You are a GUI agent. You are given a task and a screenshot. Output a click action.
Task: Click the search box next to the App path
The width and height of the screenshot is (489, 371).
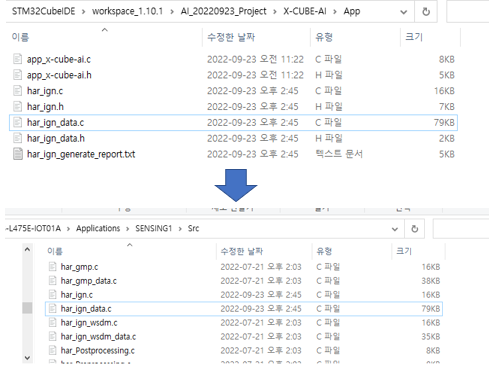467,12
